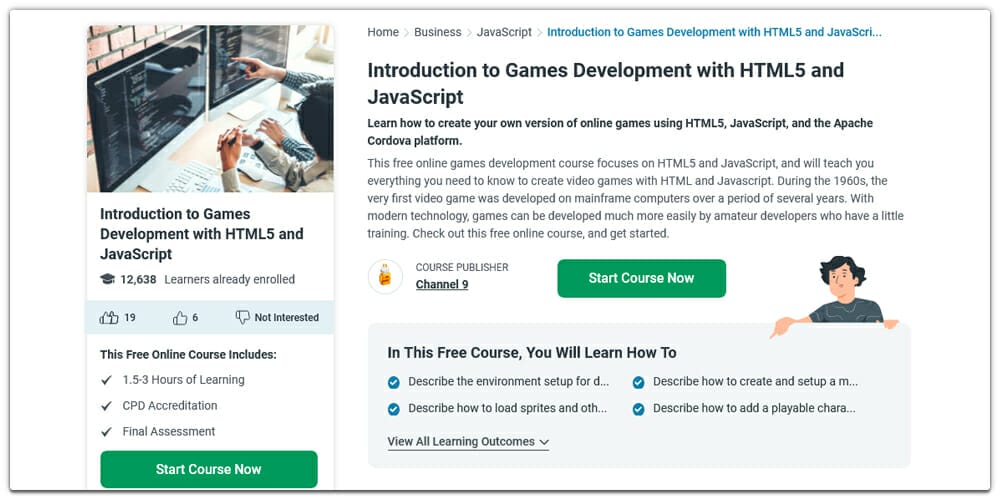Click the Not Interested thumbs-down icon

(x=242, y=318)
